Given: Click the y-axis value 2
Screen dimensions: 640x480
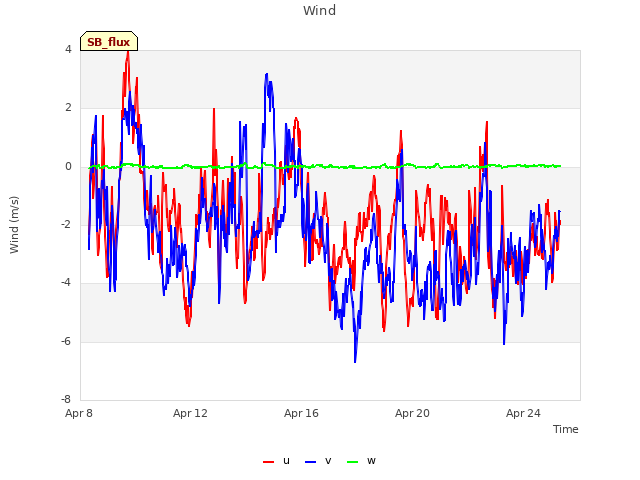Looking at the screenshot, I should coord(68,108).
